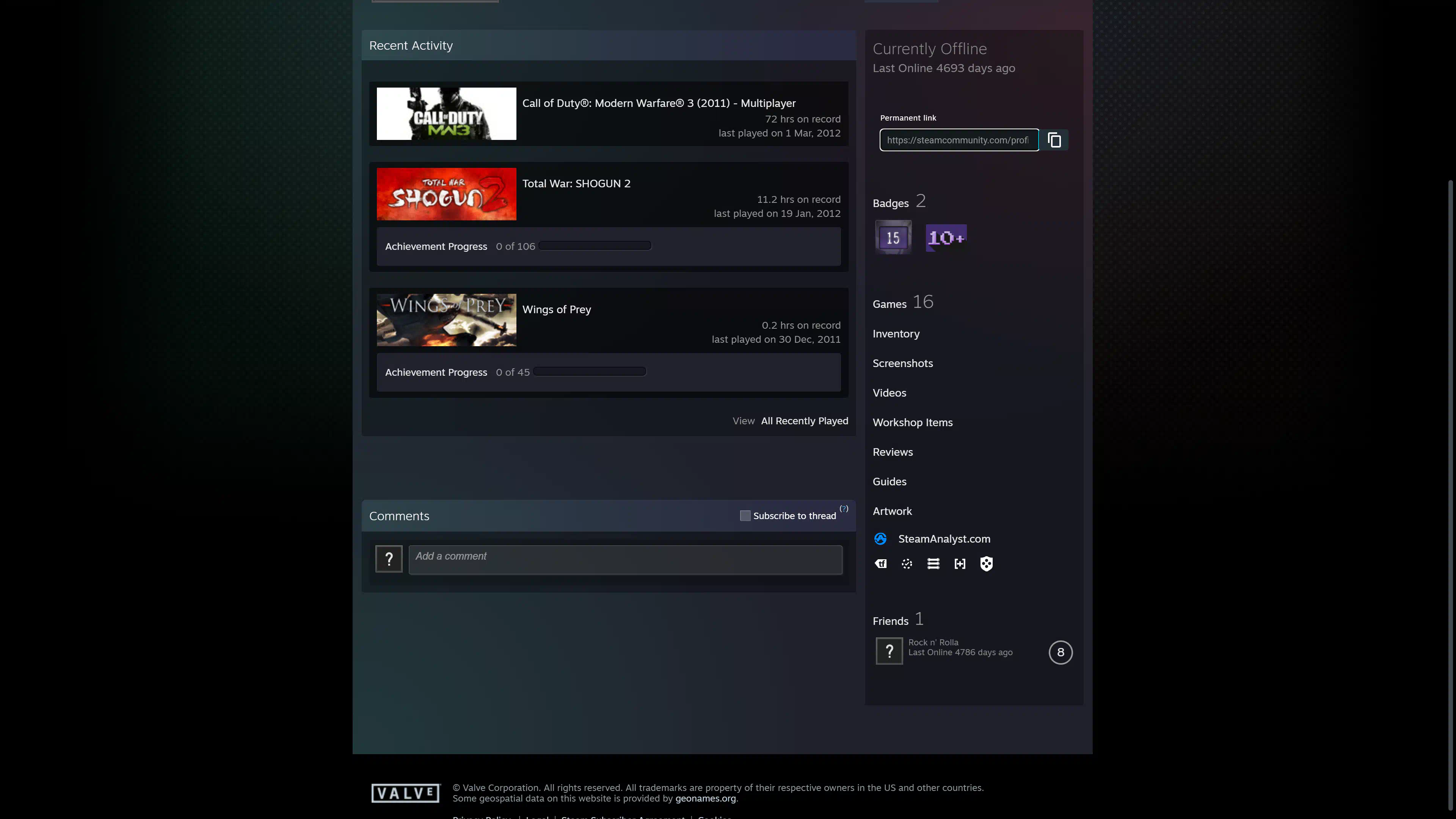Visit geonames.org link in footer
The width and height of the screenshot is (1456, 819).
tap(705, 798)
